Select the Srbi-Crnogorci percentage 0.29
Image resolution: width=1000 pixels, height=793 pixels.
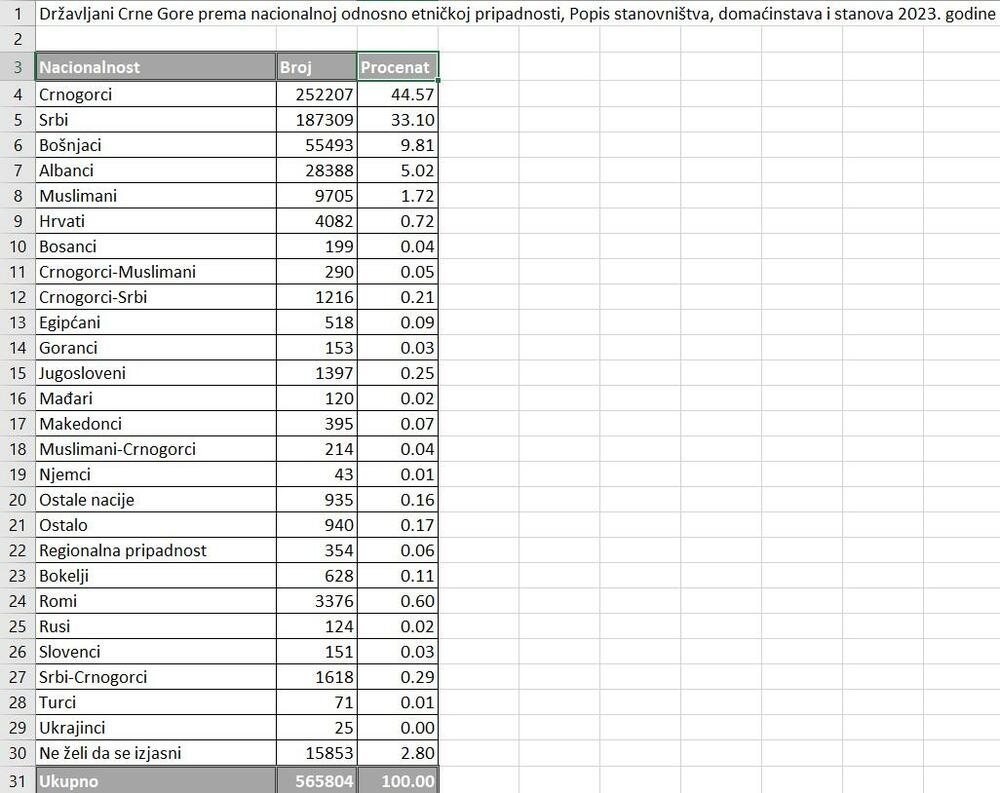point(397,677)
